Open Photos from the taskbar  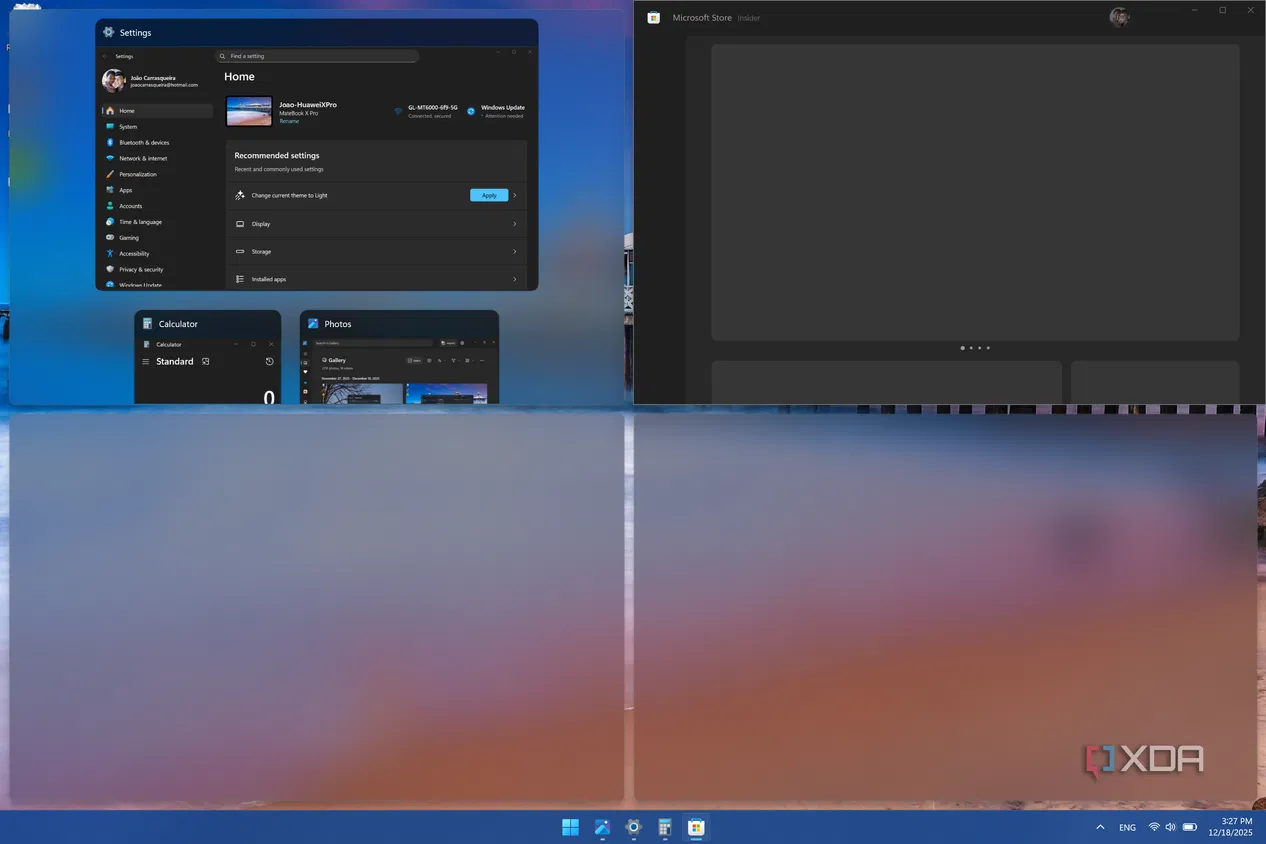coord(602,827)
